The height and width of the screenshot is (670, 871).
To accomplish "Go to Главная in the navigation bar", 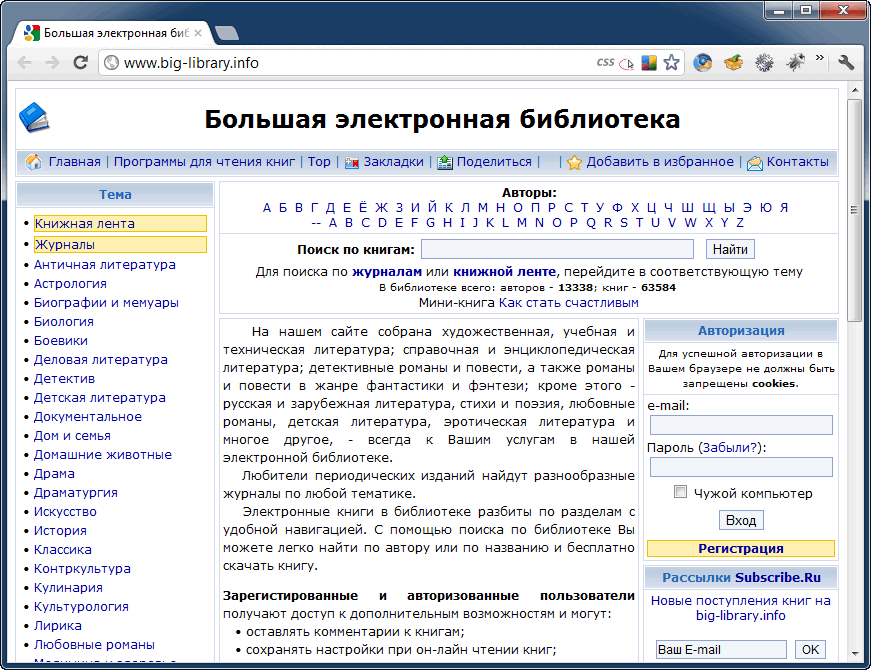I will coord(74,162).
